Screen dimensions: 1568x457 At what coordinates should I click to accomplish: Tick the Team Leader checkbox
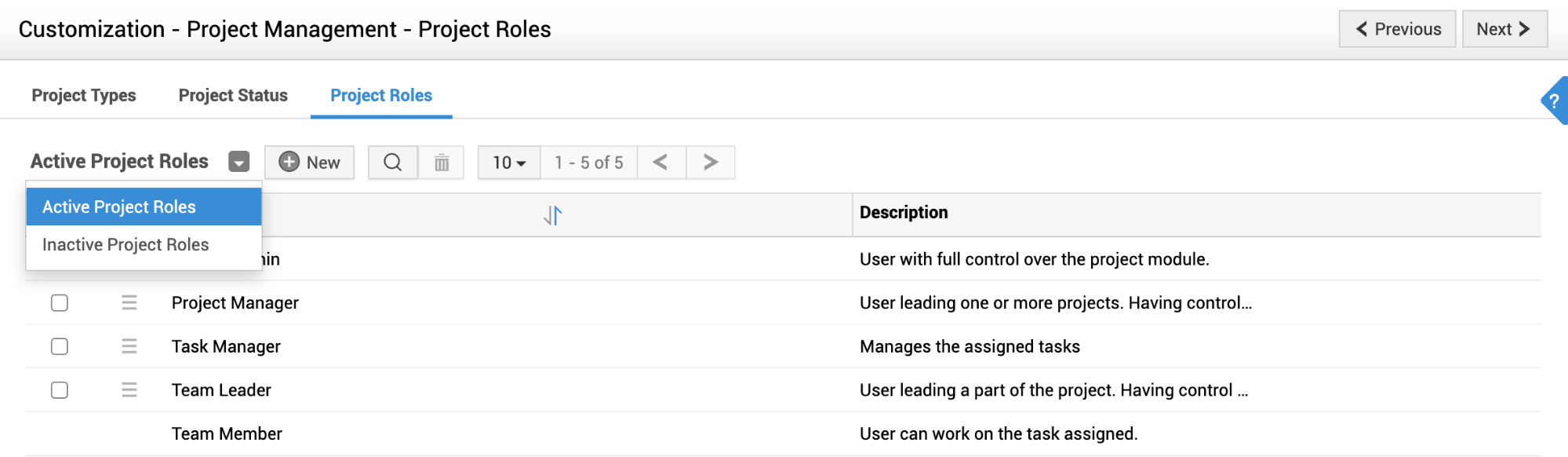(60, 390)
